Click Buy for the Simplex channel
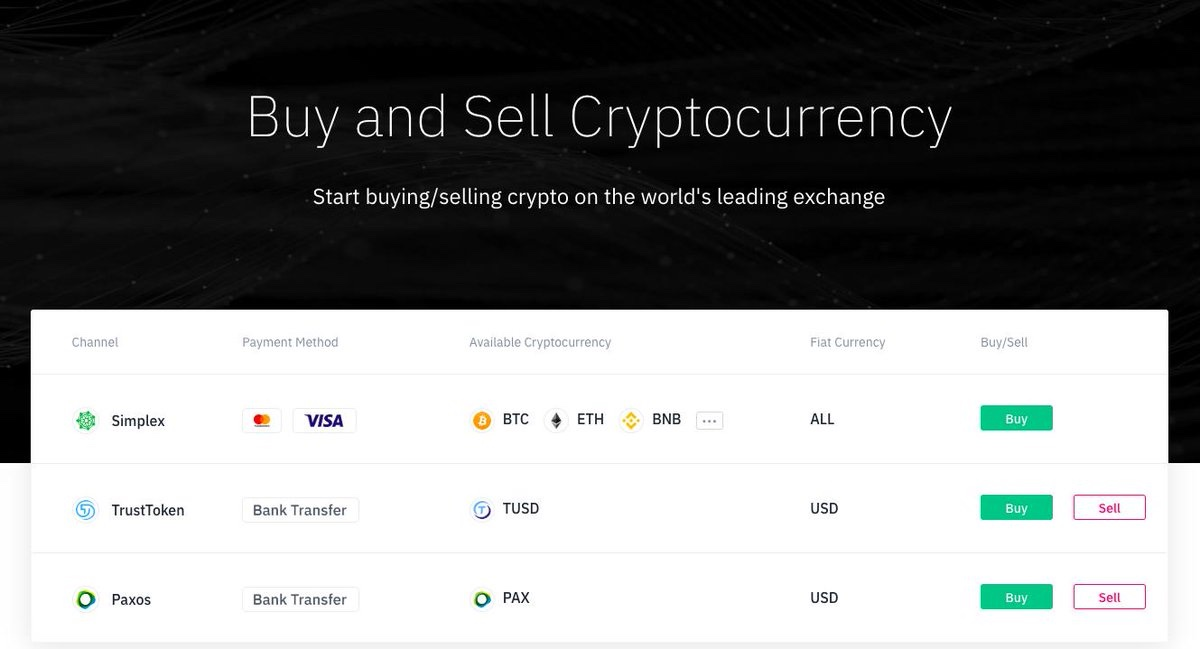This screenshot has height=649, width=1200. [x=1016, y=418]
